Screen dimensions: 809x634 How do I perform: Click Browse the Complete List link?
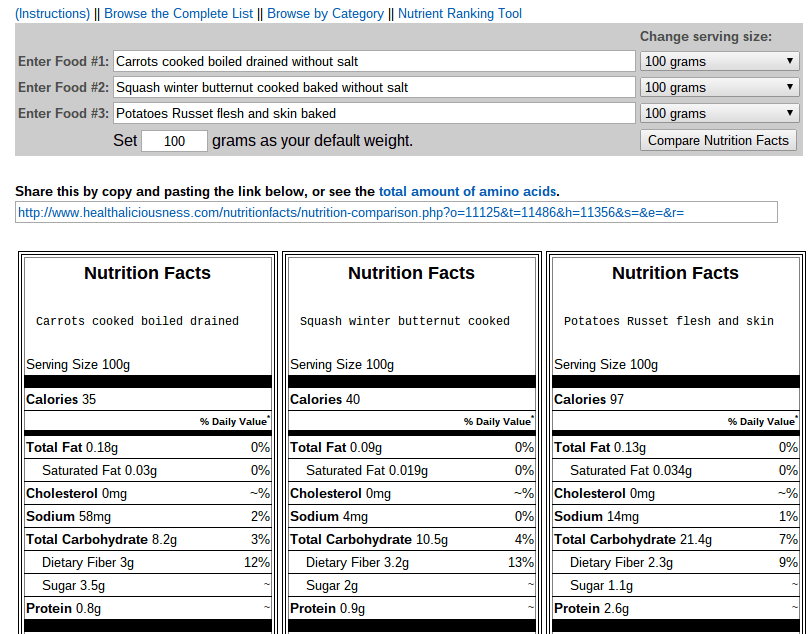(178, 14)
